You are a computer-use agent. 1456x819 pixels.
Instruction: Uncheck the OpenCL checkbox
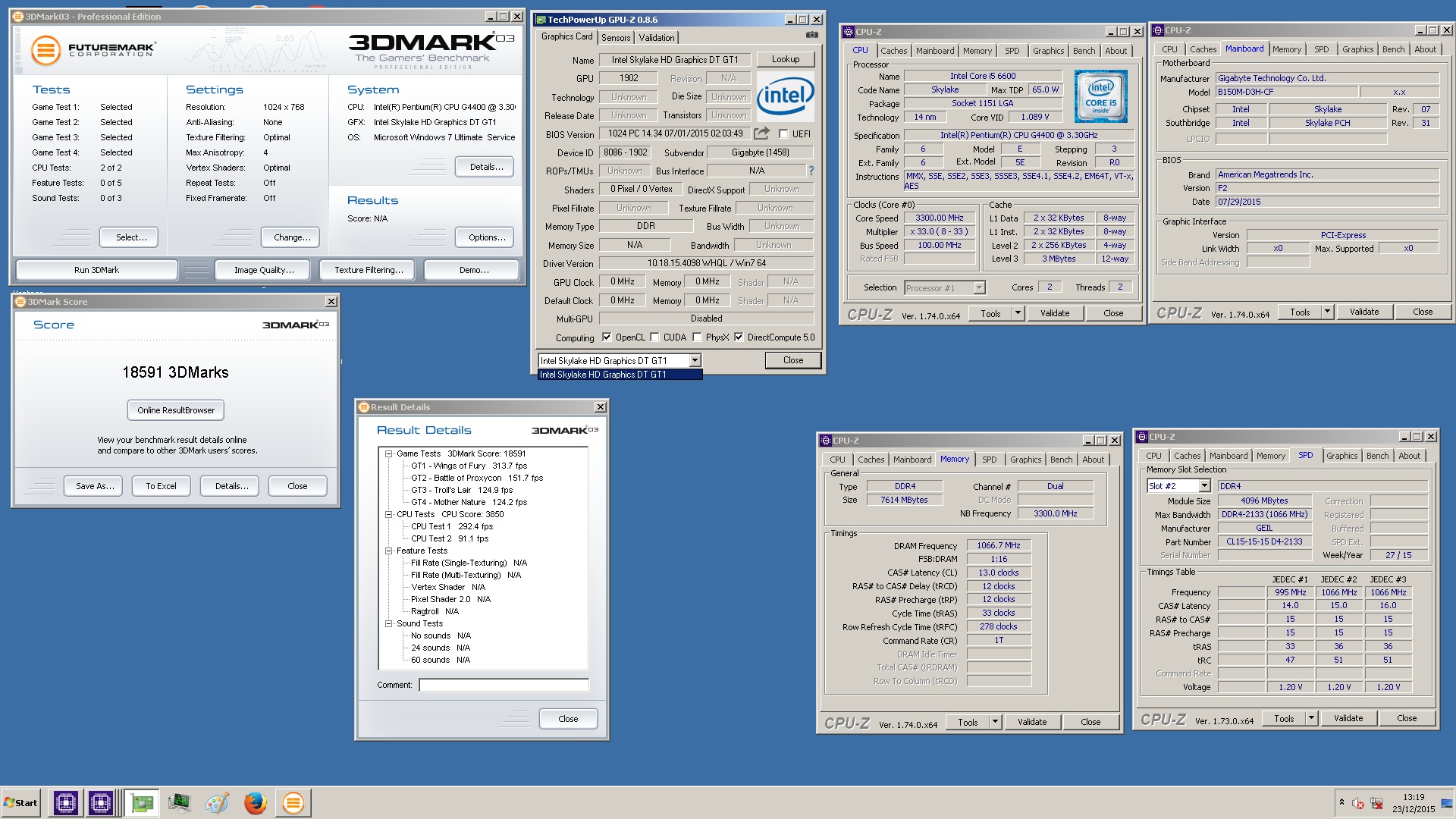pyautogui.click(x=607, y=337)
